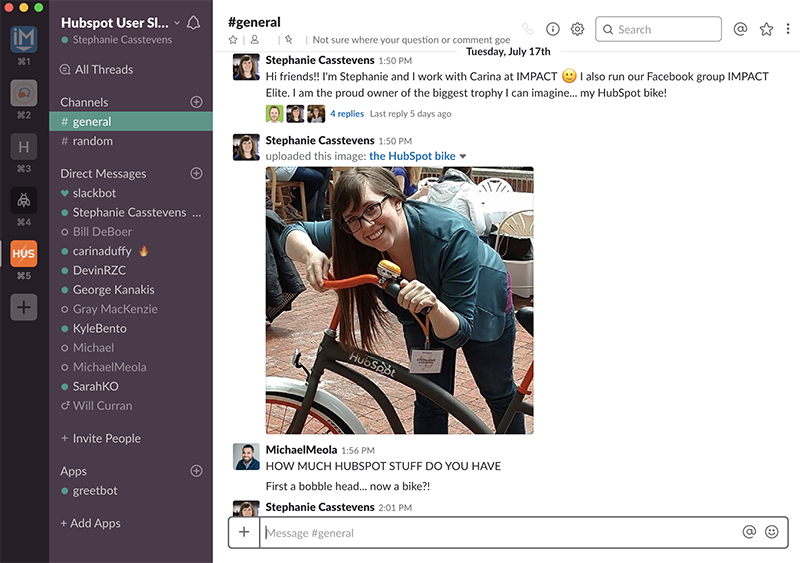800x563 pixels.
Task: Show channel details info icon
Action: click(553, 29)
